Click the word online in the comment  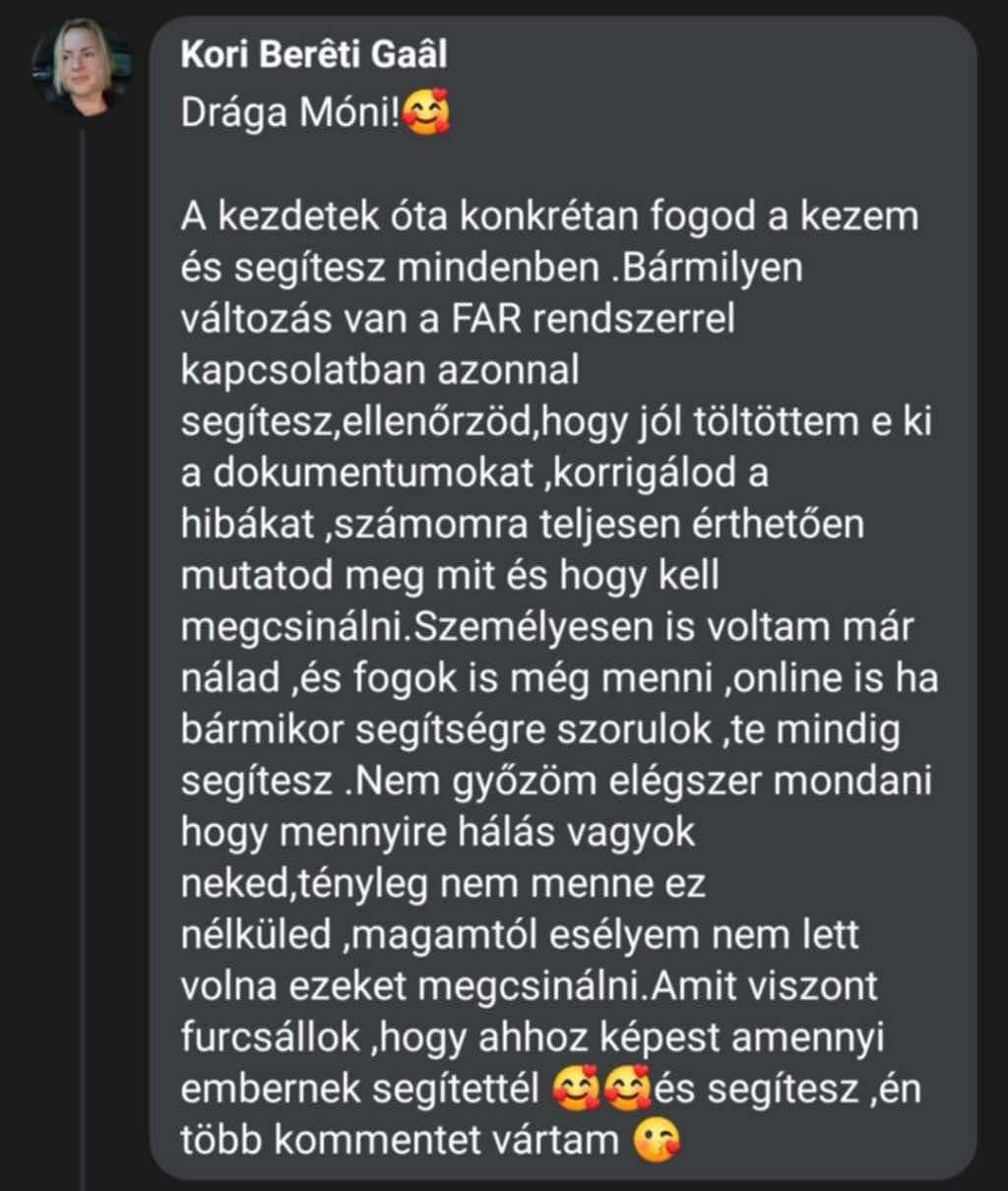(x=790, y=679)
